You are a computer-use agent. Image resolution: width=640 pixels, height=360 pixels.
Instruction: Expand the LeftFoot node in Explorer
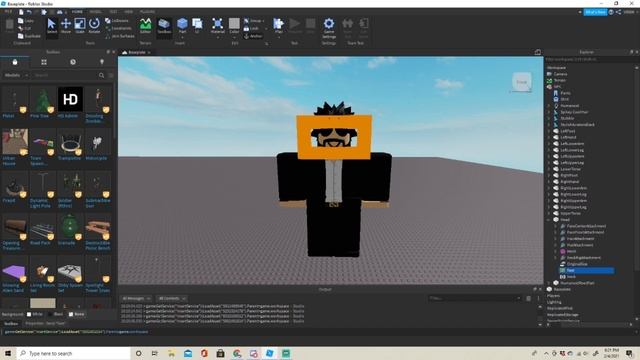coord(549,131)
